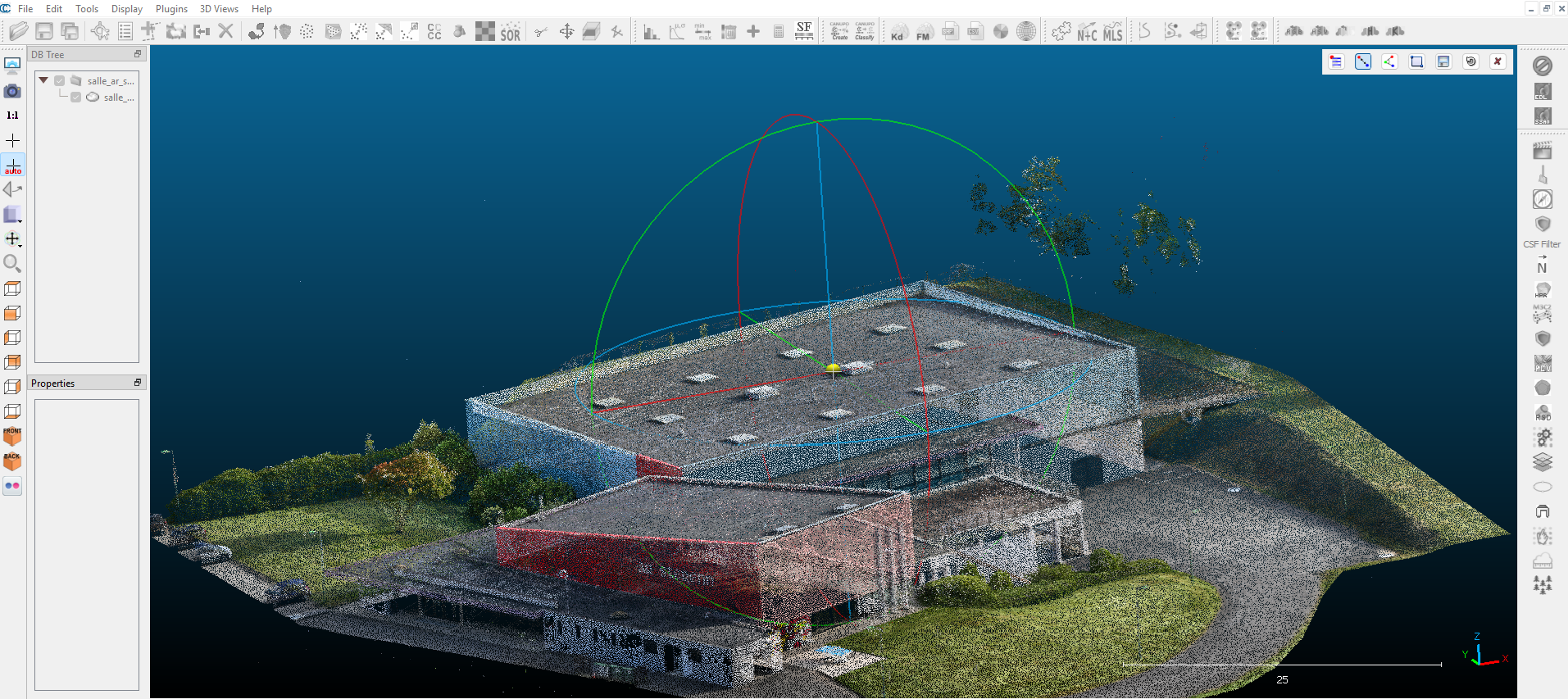Click the list icon in floating viewport toolbar
1568x699 pixels.
(x=1336, y=61)
